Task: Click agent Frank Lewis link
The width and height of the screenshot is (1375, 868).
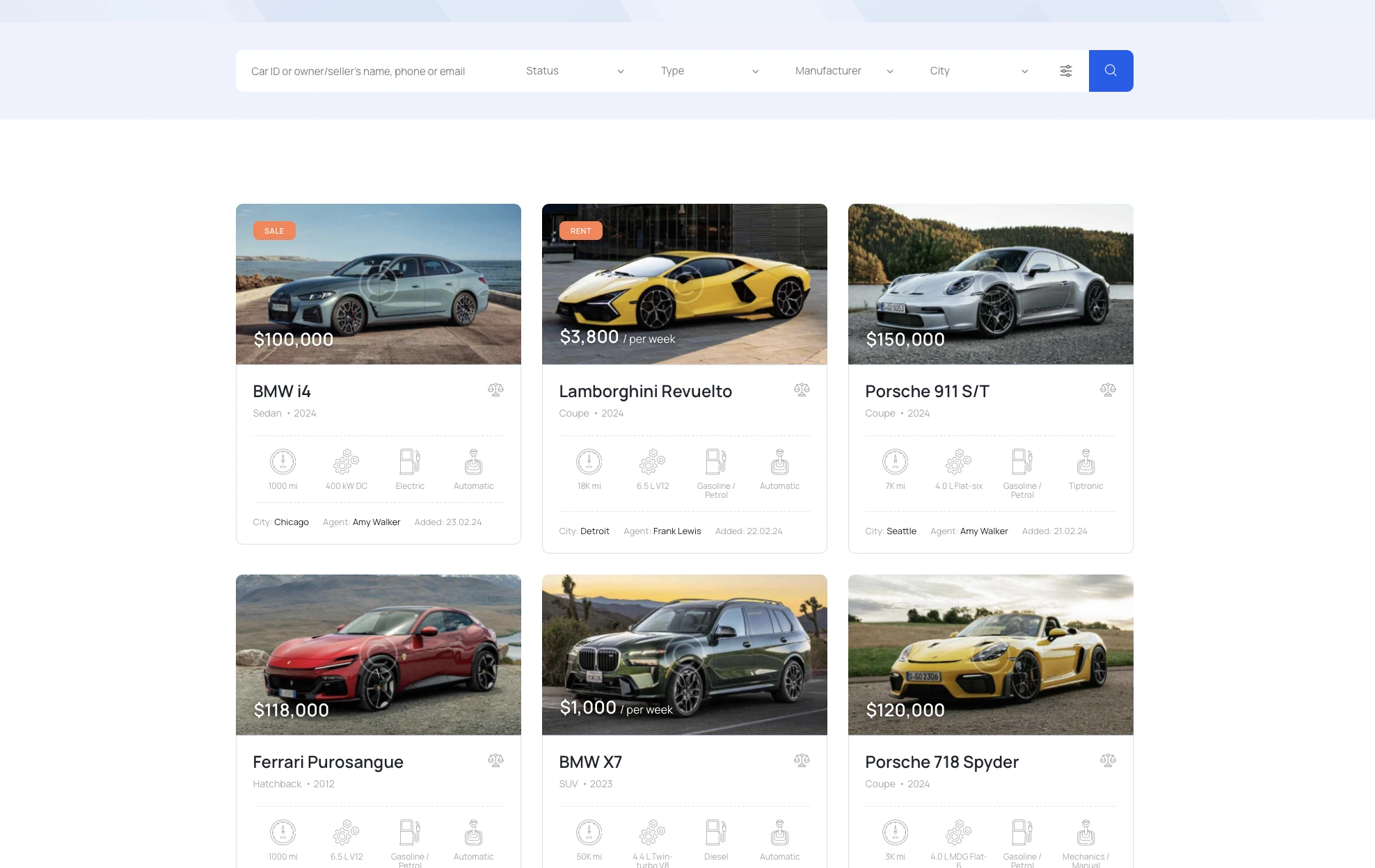Action: pyautogui.click(x=676, y=531)
